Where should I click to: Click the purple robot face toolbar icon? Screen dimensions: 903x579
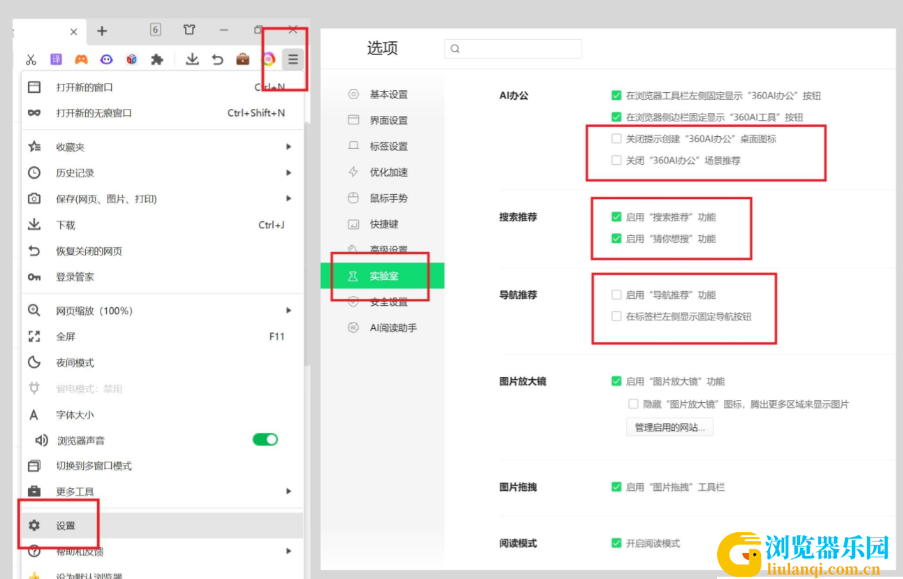pyautogui.click(x=107, y=59)
